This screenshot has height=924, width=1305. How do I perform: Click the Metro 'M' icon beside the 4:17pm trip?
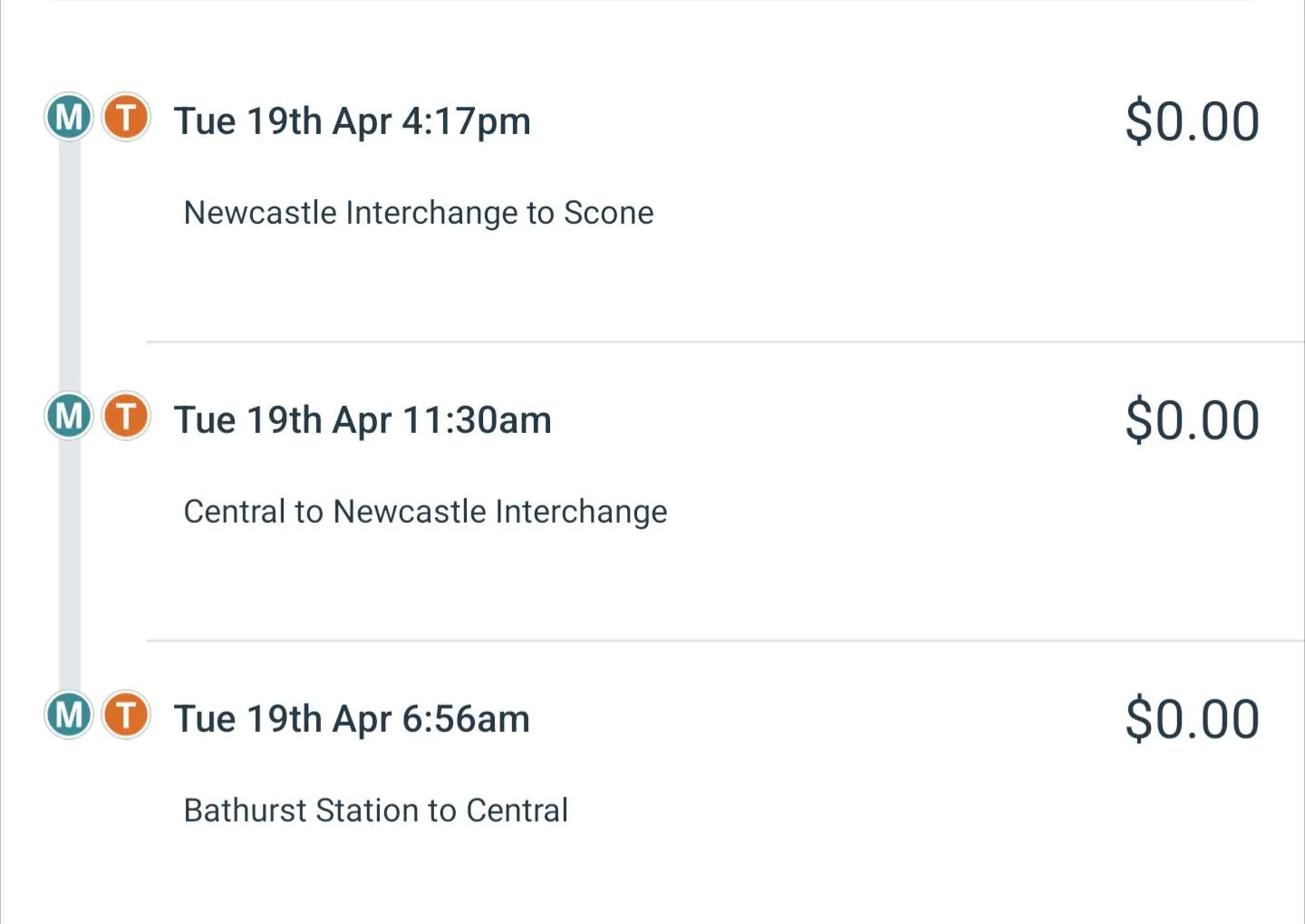69,117
